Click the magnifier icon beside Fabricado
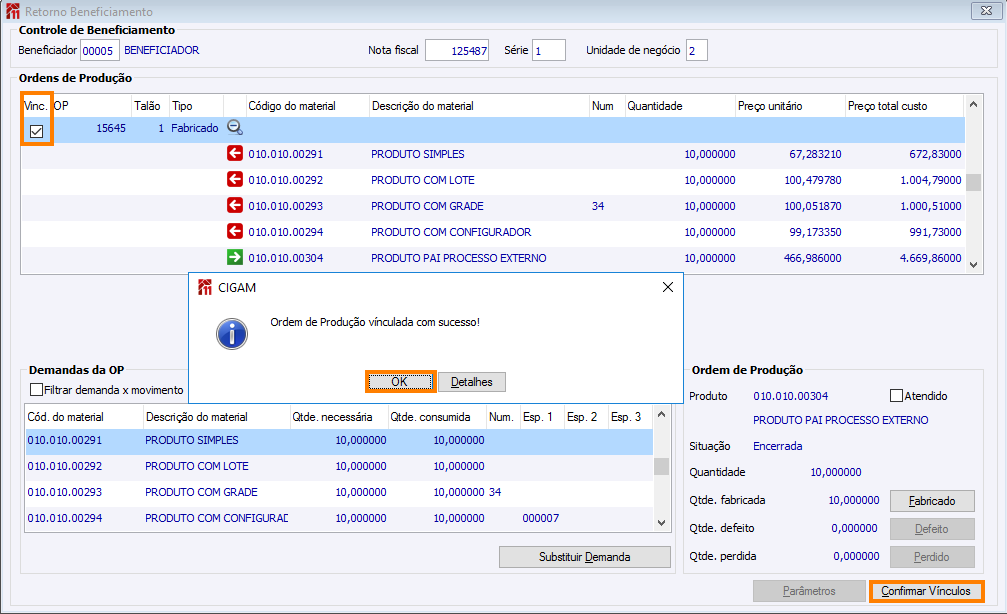 click(235, 128)
